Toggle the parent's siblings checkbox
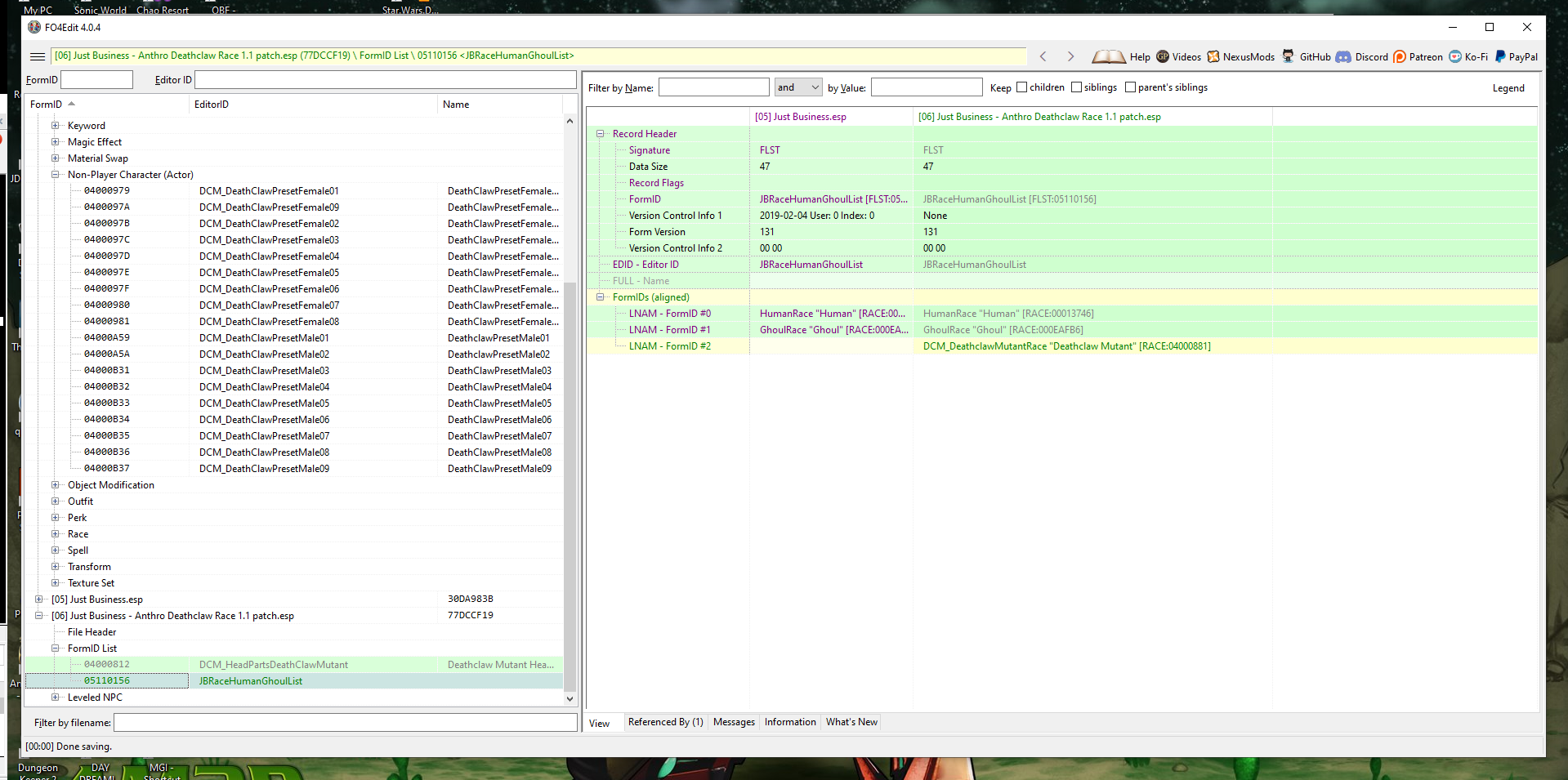The height and width of the screenshot is (780, 1568). 1130,87
